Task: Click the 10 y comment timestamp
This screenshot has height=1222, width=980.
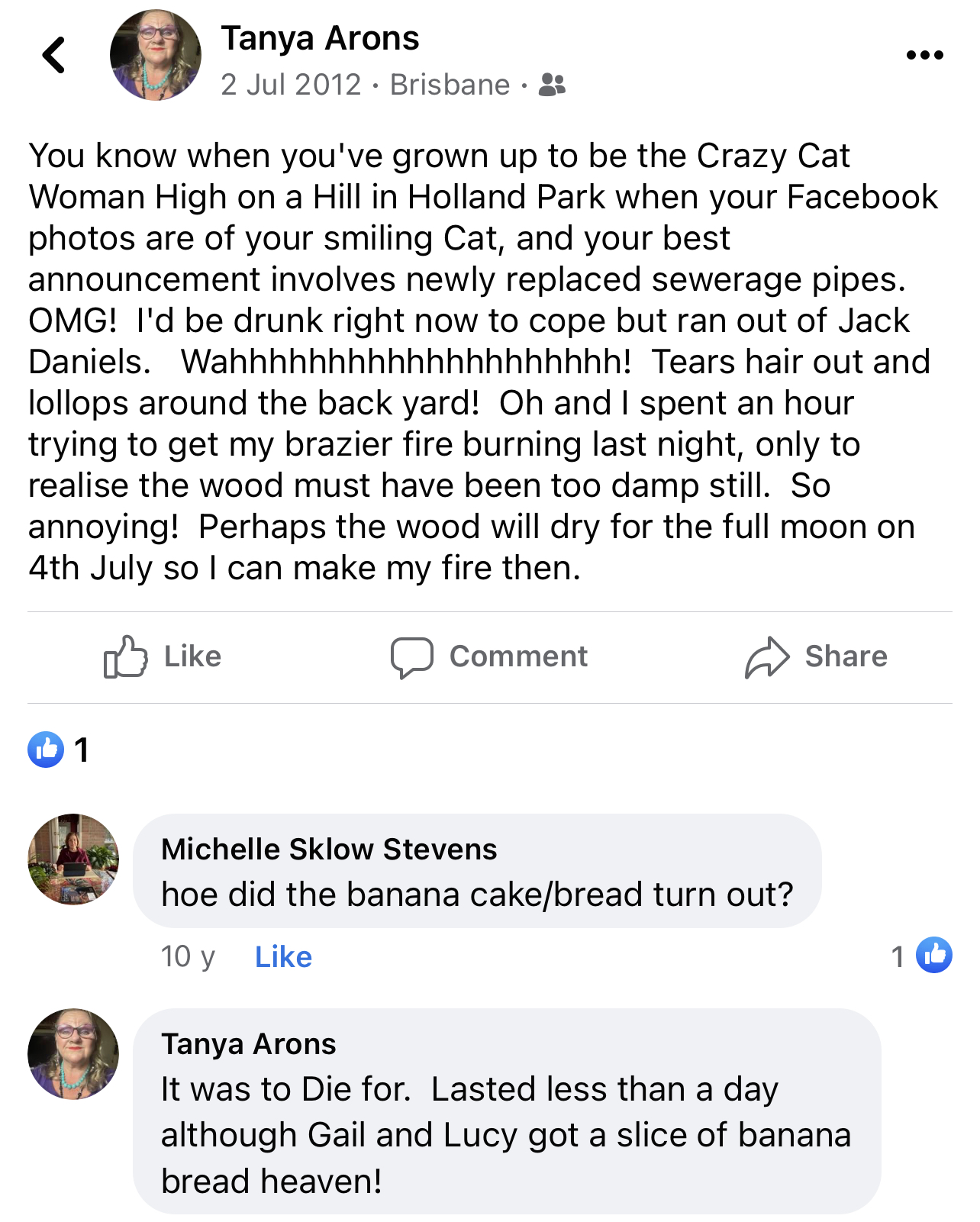Action: tap(188, 956)
